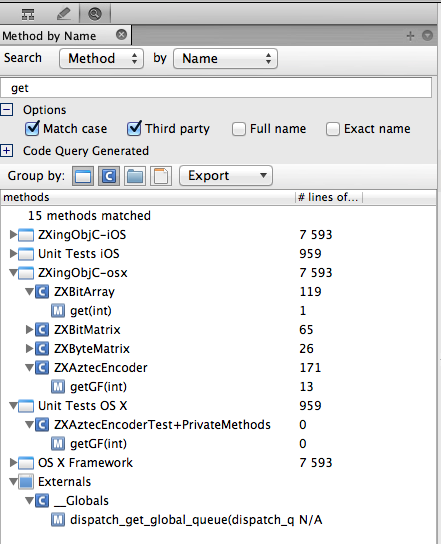The image size is (441, 544).
Task: Open the Export menu button
Action: click(x=226, y=176)
